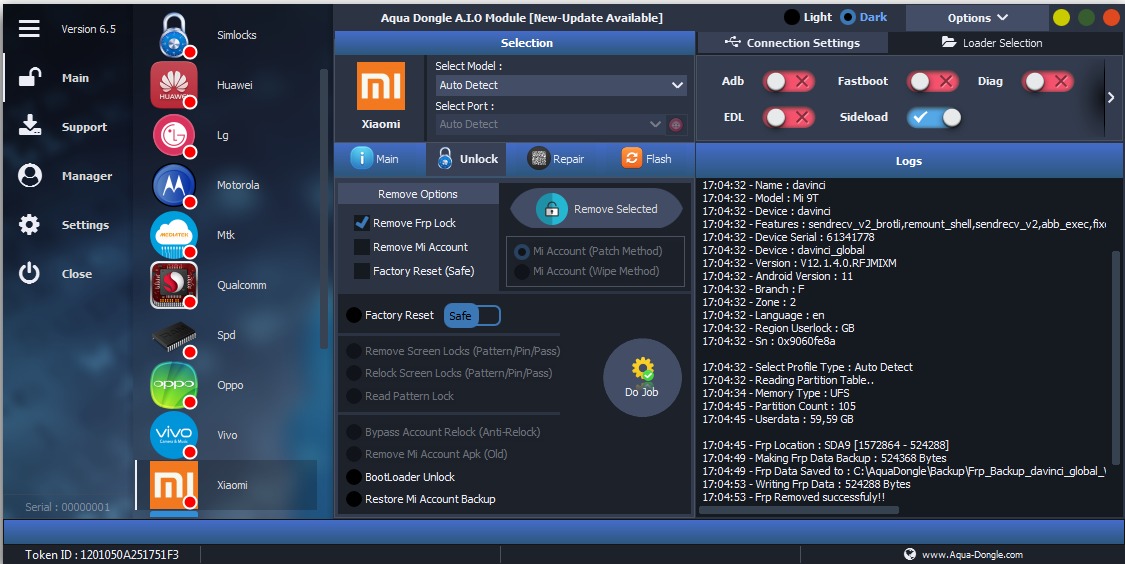
Task: Open the Connection Settings tab
Action: (792, 43)
